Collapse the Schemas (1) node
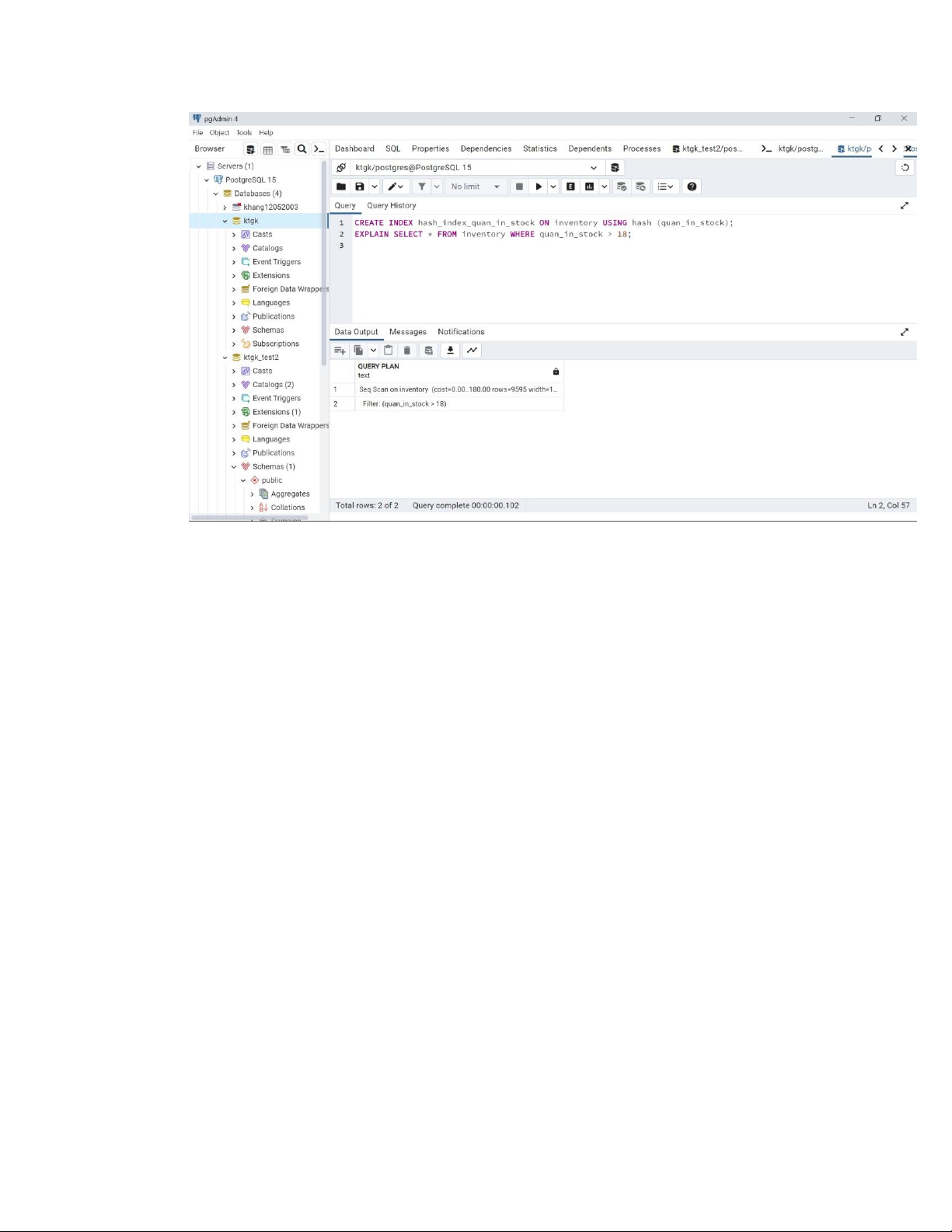Screen dimensions: 952x1232 (x=234, y=467)
